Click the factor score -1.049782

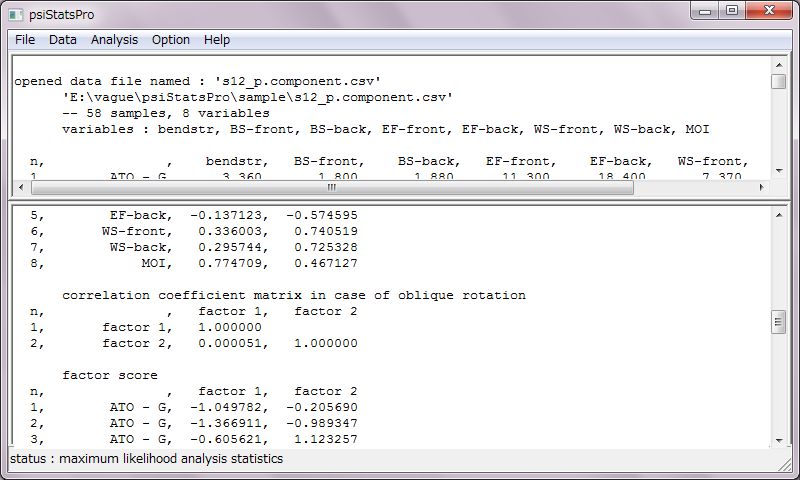(x=229, y=408)
